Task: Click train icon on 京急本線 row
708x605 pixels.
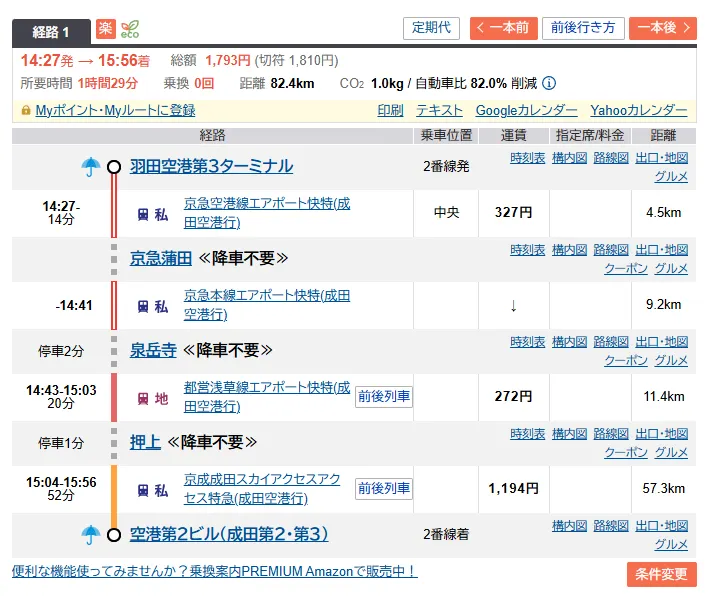Action: tap(143, 307)
